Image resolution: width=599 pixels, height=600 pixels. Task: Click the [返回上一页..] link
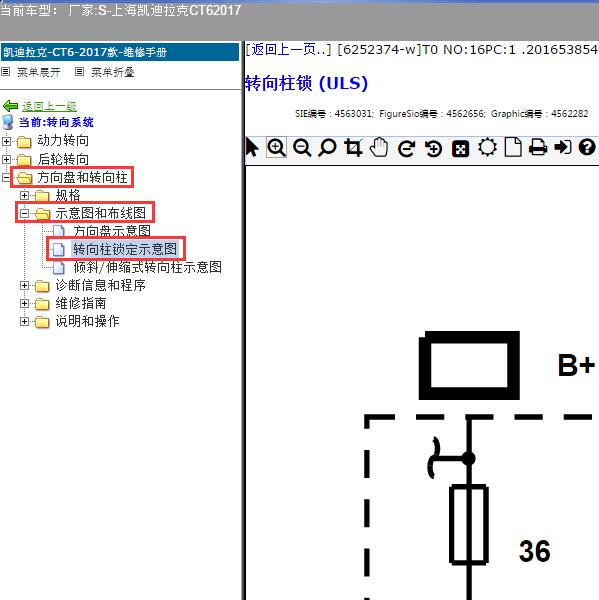coord(288,49)
